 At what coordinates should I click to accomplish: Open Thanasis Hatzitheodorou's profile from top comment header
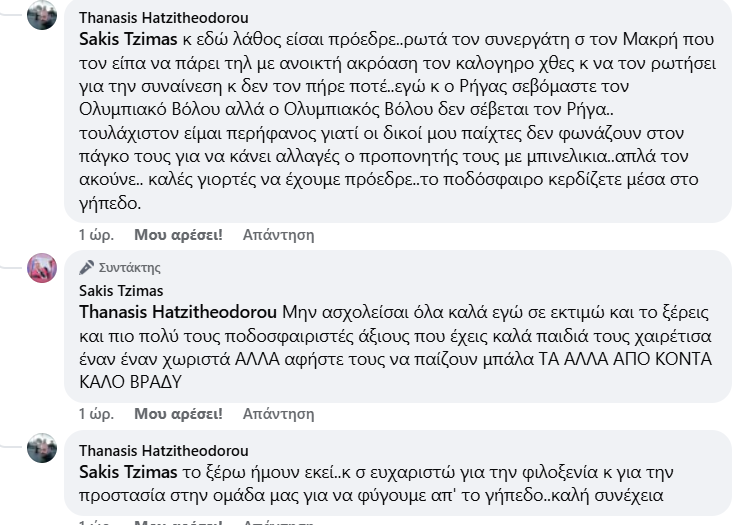click(164, 18)
